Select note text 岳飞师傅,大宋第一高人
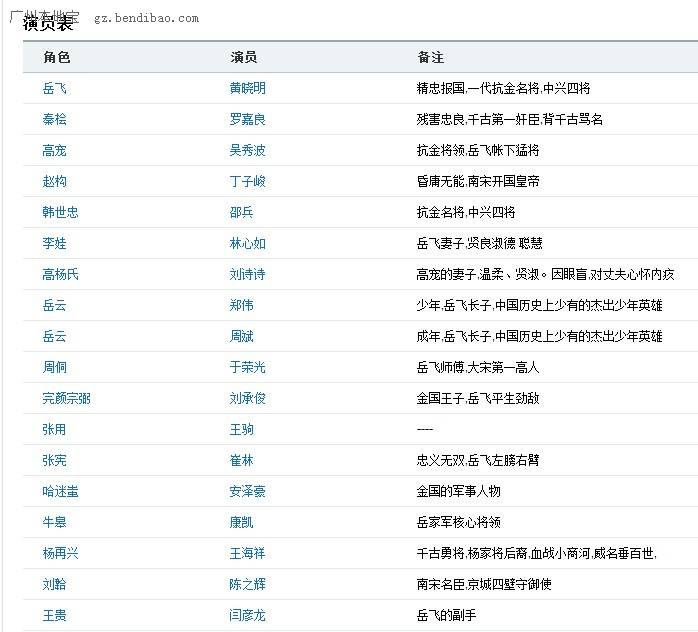698x632 pixels. 478,367
